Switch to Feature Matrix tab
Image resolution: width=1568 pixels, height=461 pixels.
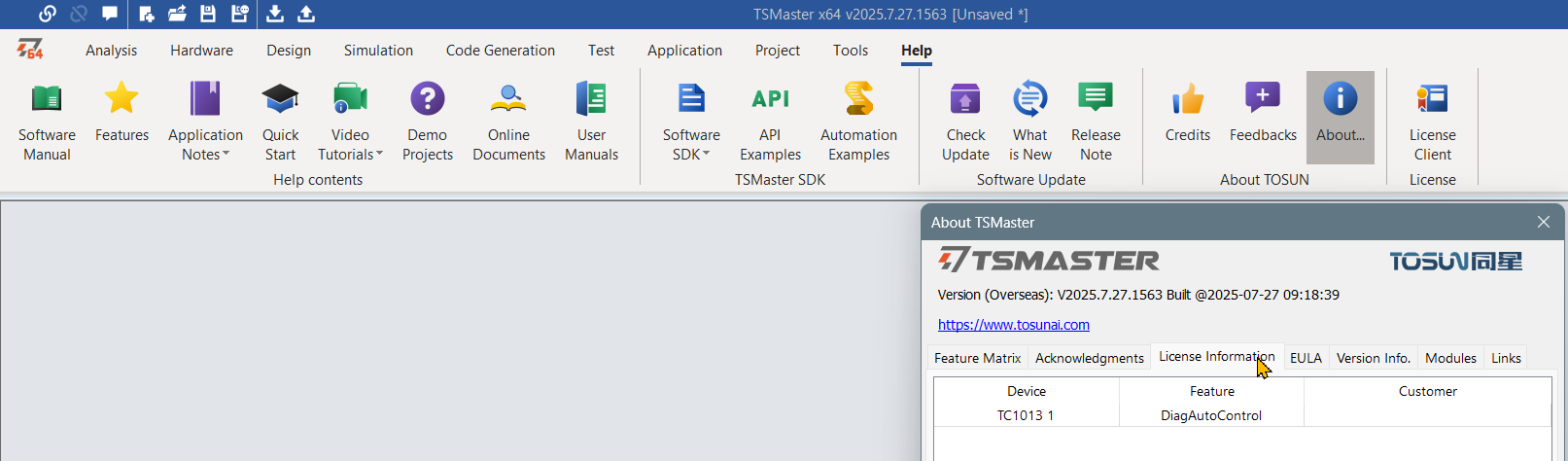pos(978,358)
